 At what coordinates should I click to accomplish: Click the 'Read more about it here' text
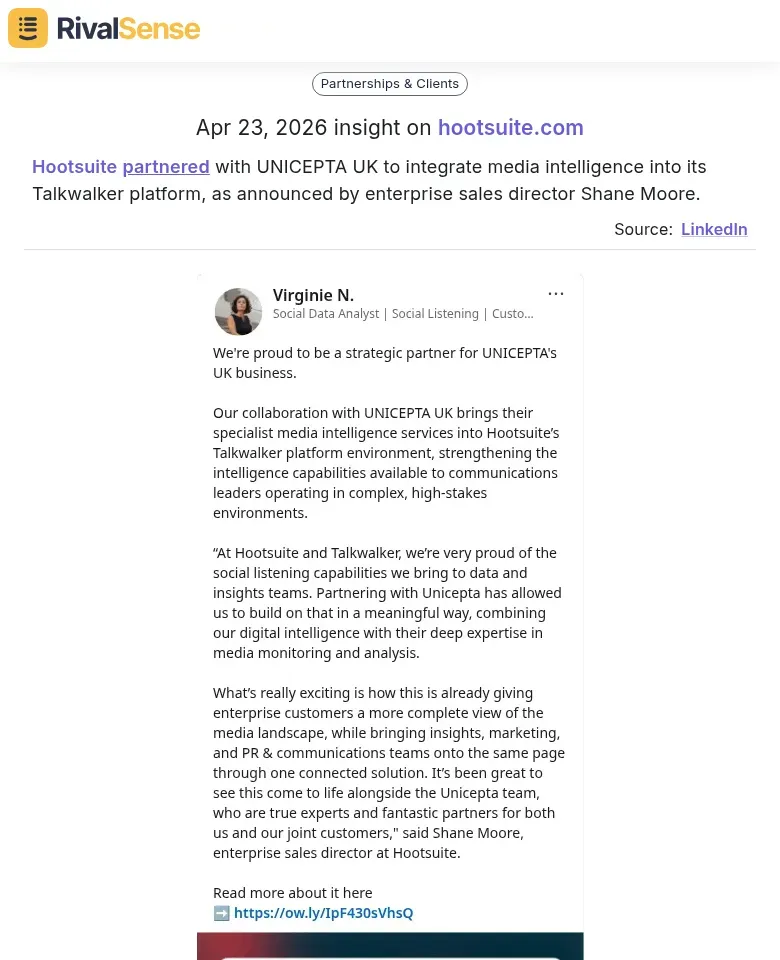[x=292, y=892]
